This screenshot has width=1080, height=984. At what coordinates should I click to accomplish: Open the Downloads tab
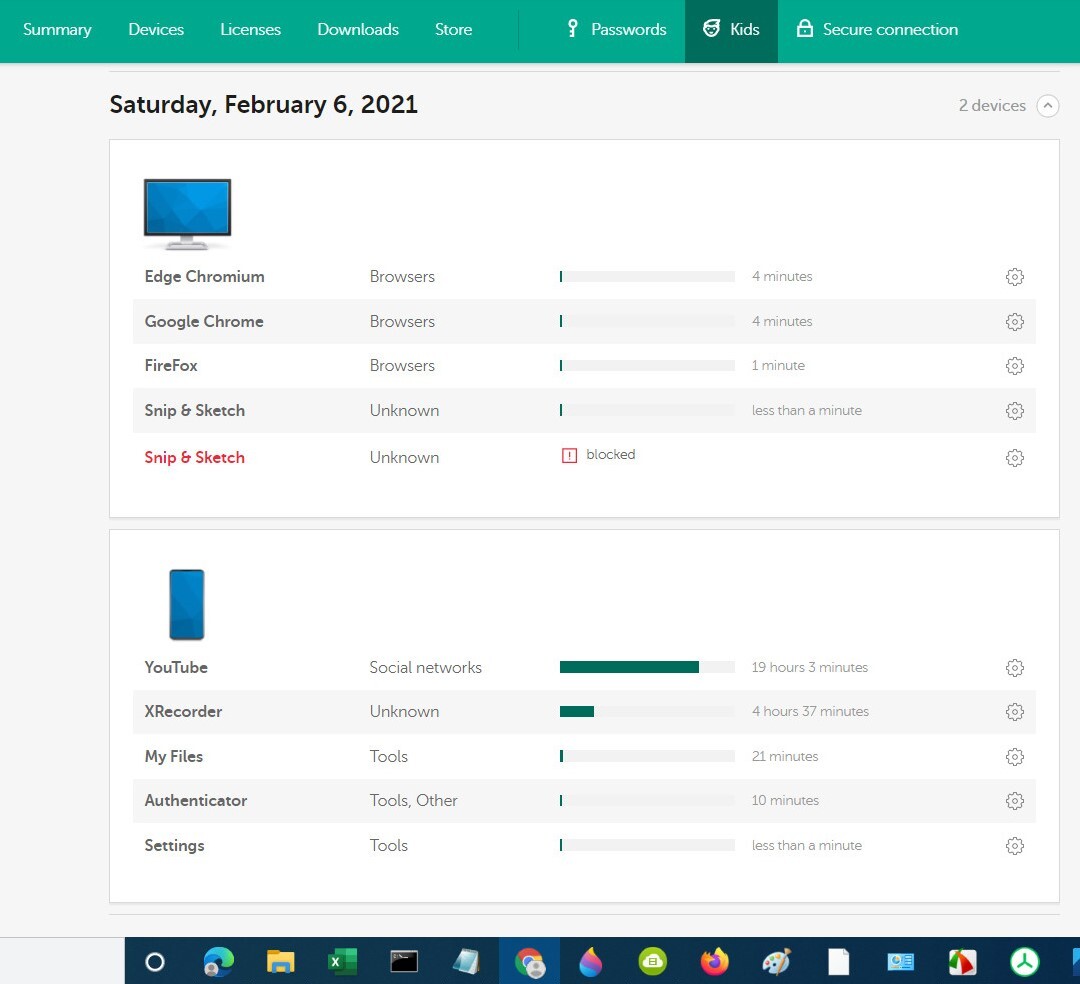coord(357,30)
